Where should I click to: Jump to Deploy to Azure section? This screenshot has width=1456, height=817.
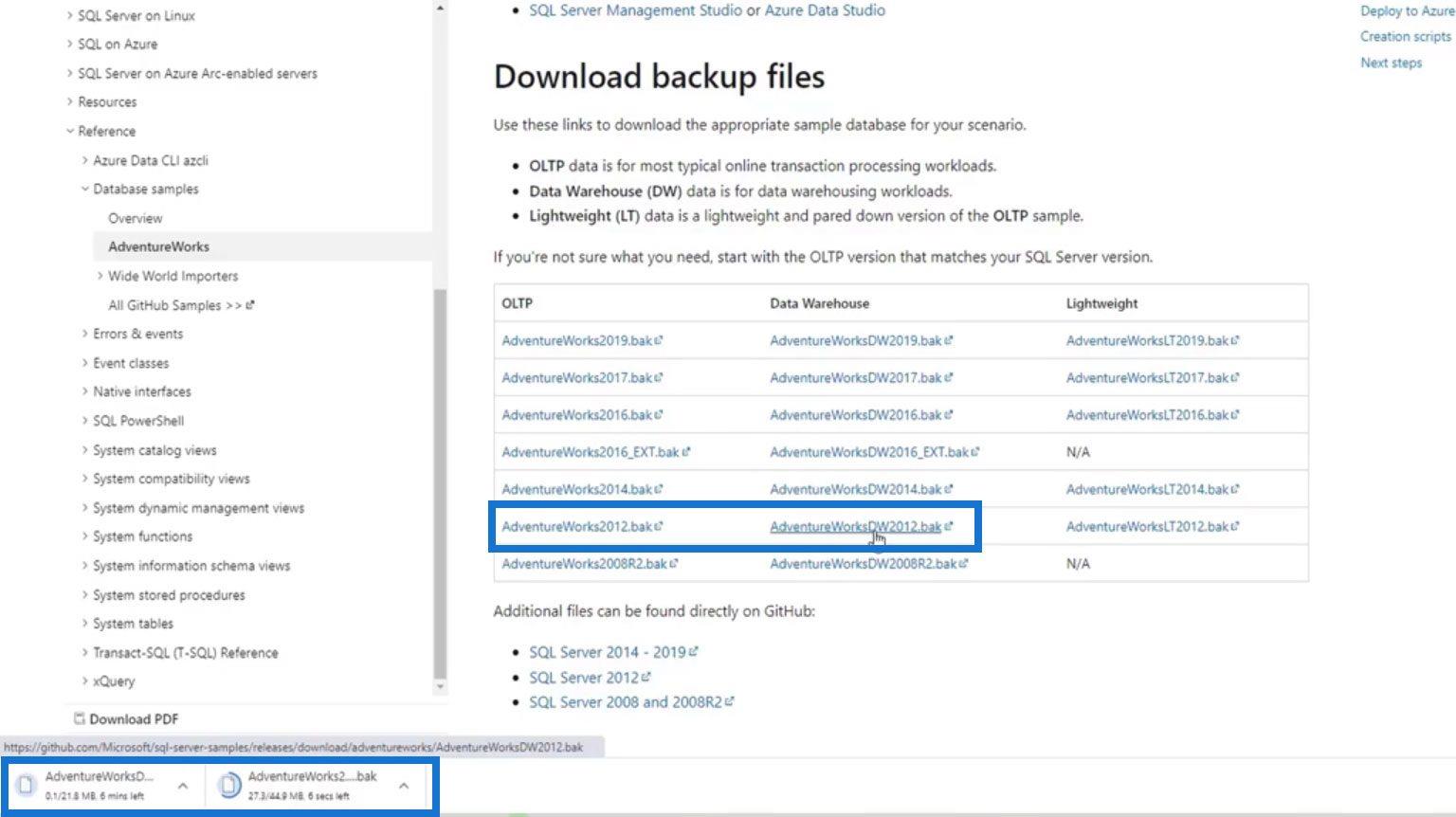[1407, 10]
